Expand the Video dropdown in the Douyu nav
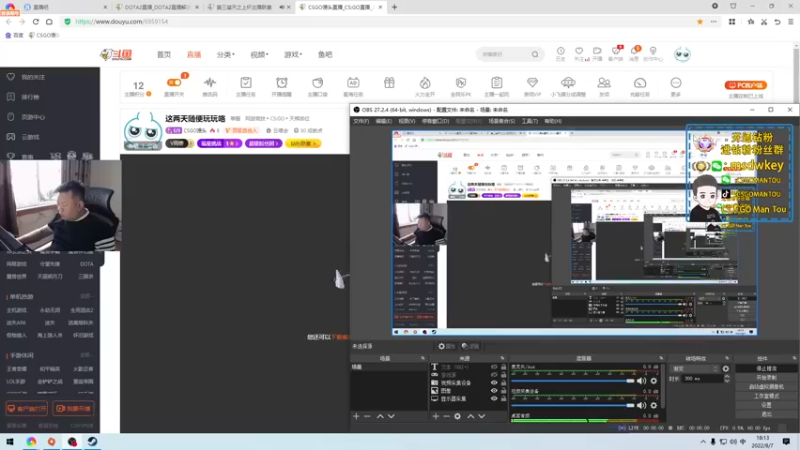The width and height of the screenshot is (800, 450). (x=259, y=55)
